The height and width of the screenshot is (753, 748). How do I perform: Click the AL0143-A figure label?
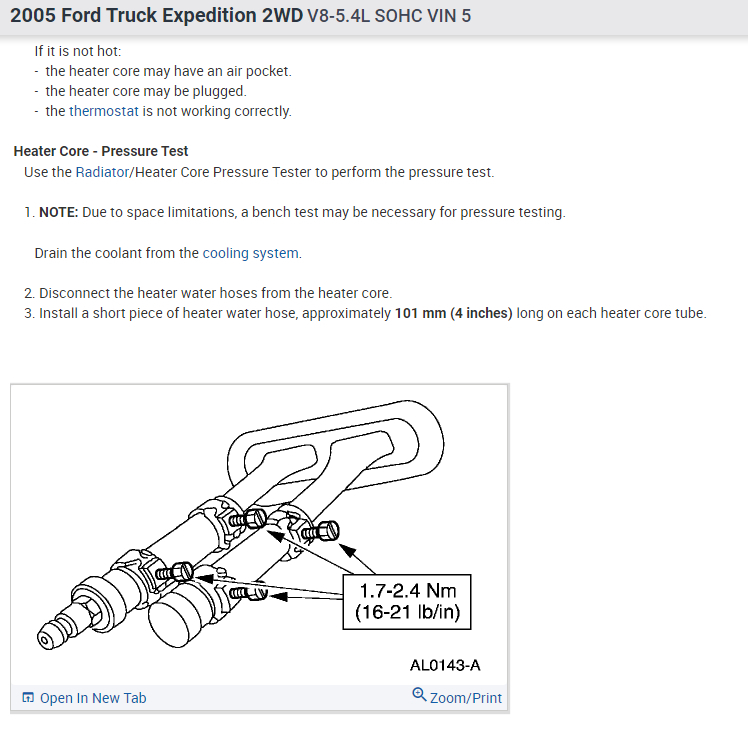tap(445, 665)
